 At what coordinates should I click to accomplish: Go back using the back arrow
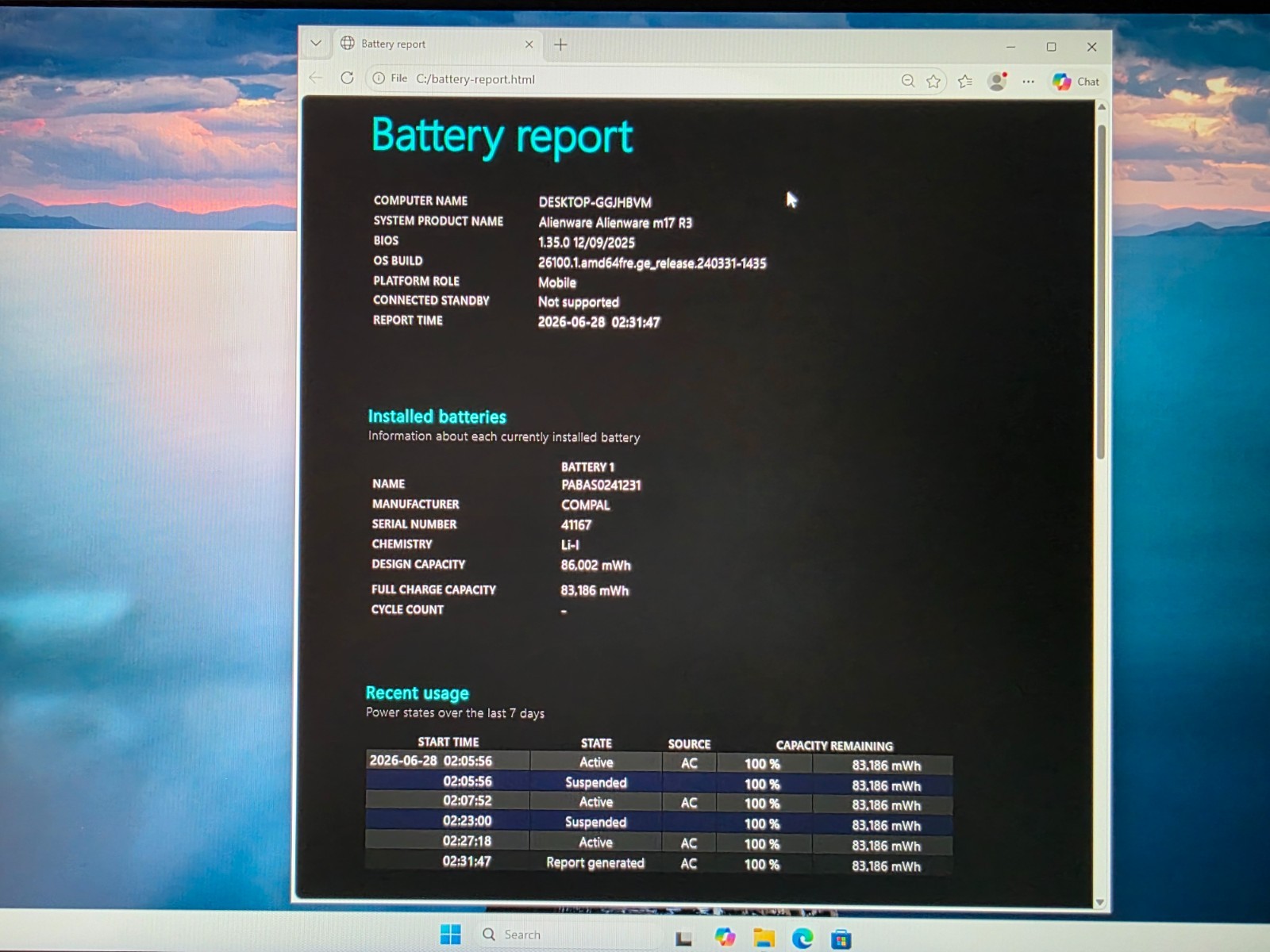tap(316, 78)
